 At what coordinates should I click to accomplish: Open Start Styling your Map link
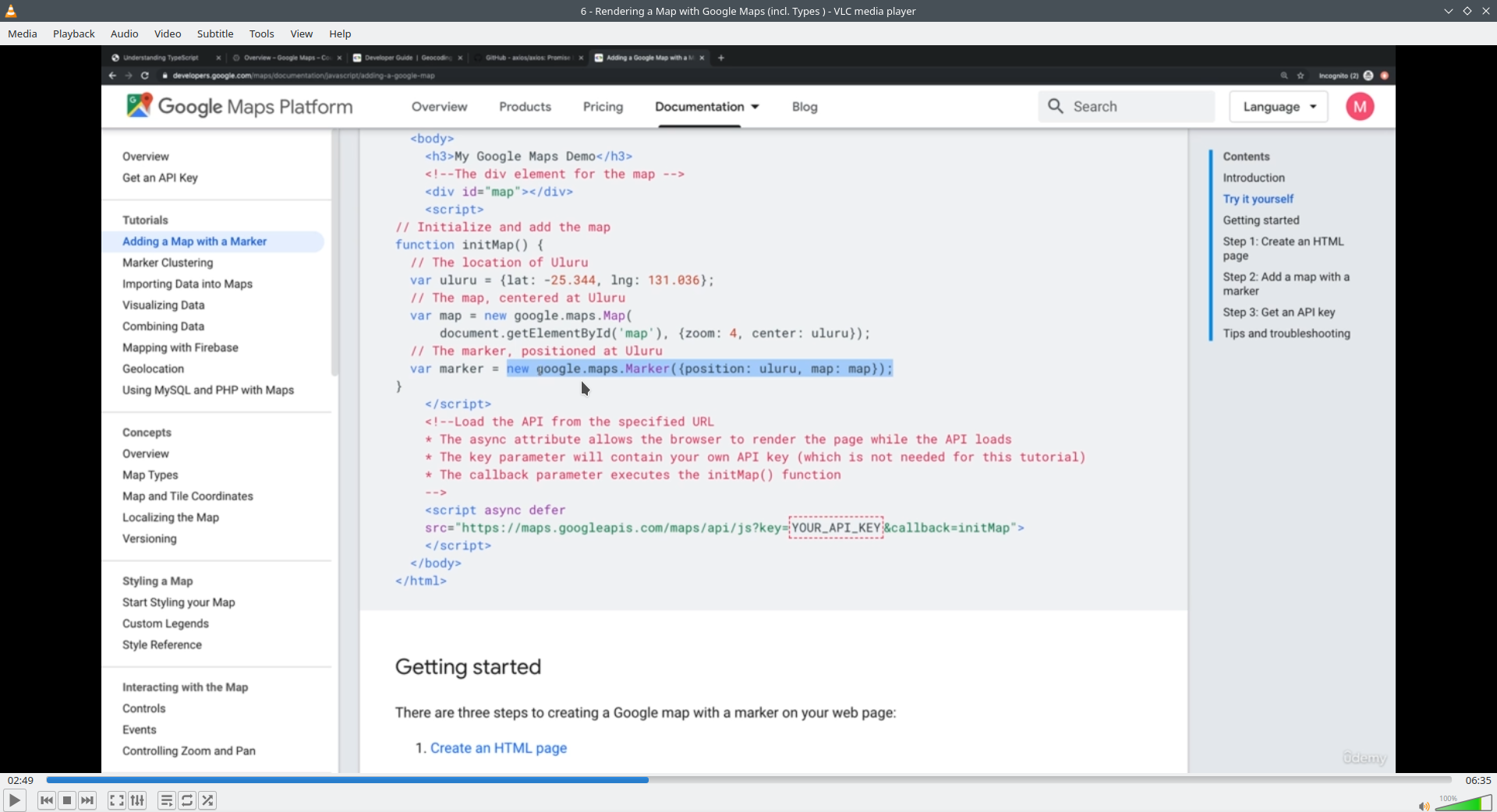[179, 602]
